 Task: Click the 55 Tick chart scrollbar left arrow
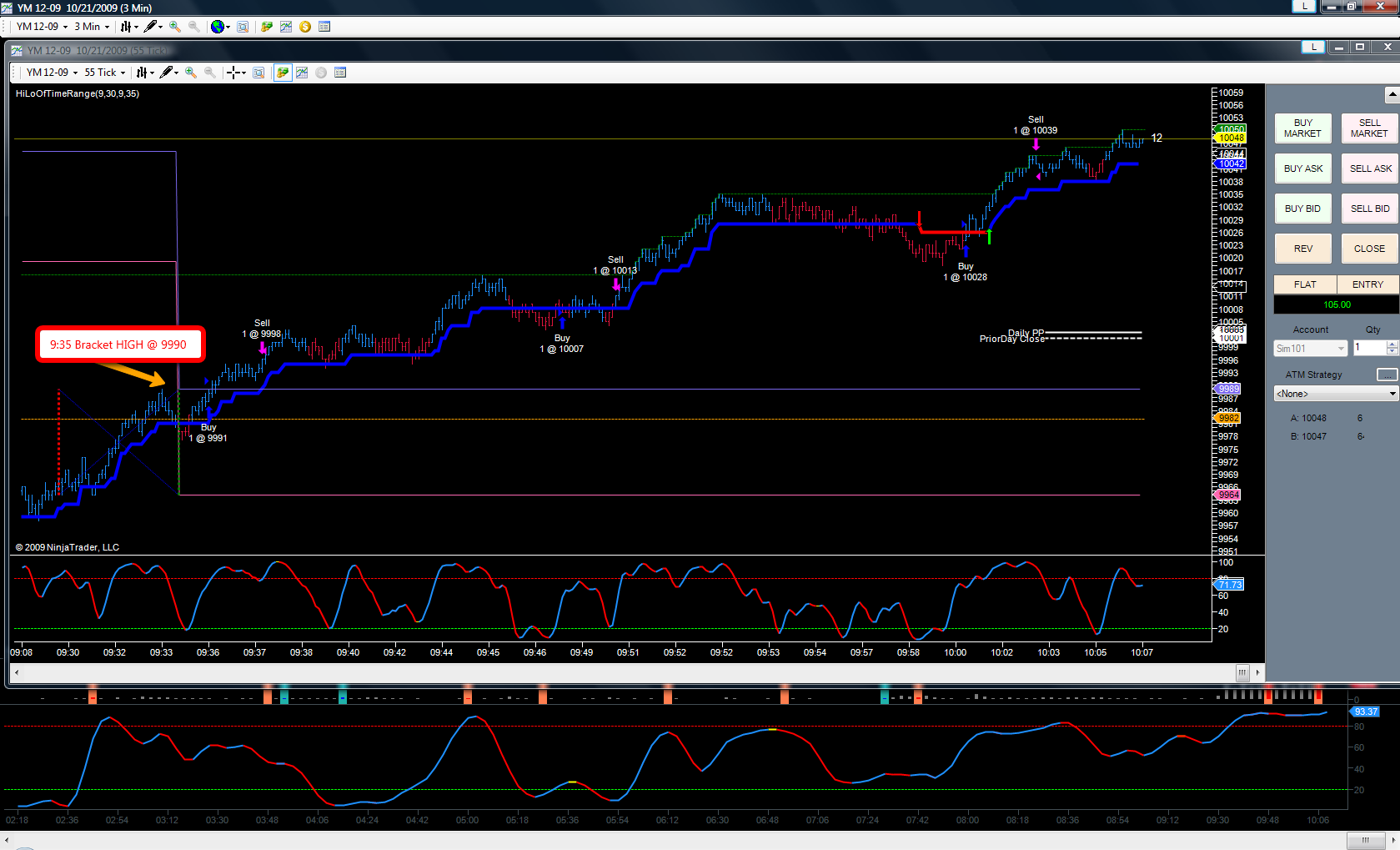[x=17, y=672]
